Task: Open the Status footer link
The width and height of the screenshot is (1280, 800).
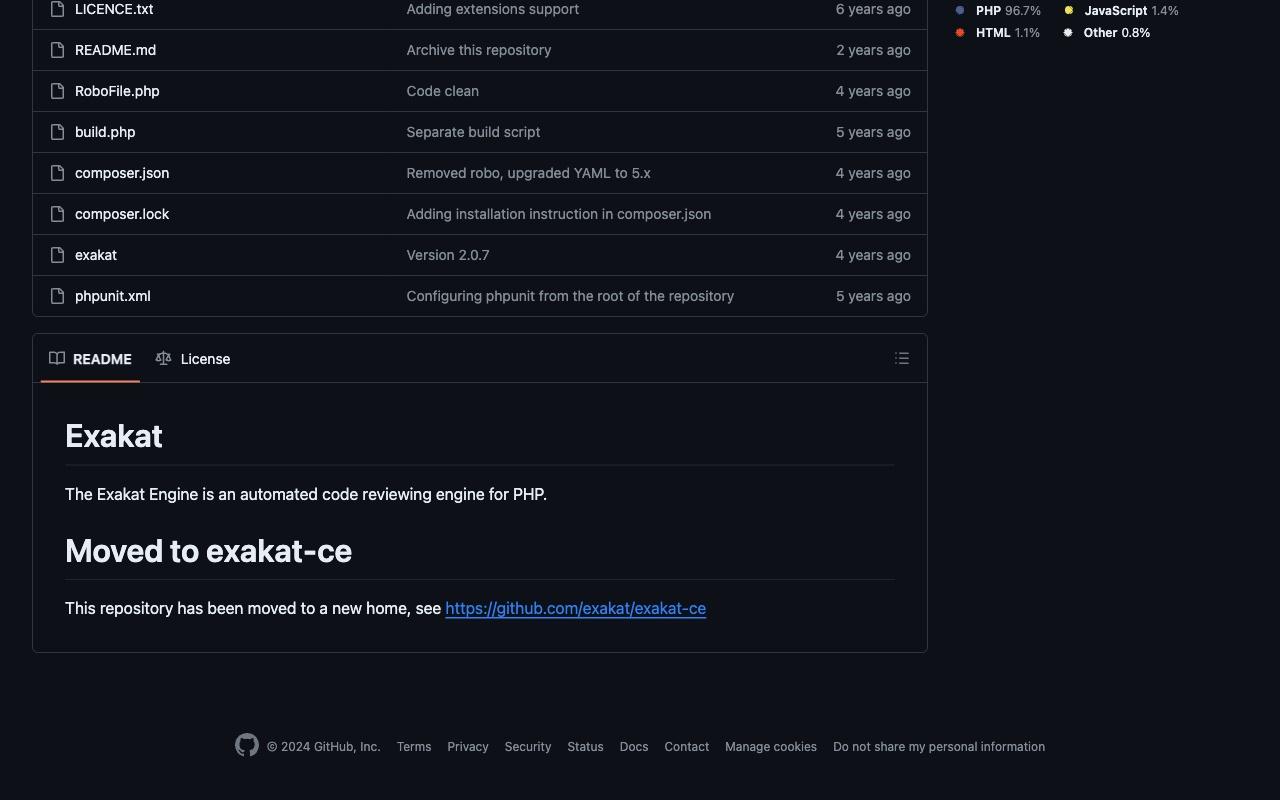Action: pyautogui.click(x=585, y=747)
